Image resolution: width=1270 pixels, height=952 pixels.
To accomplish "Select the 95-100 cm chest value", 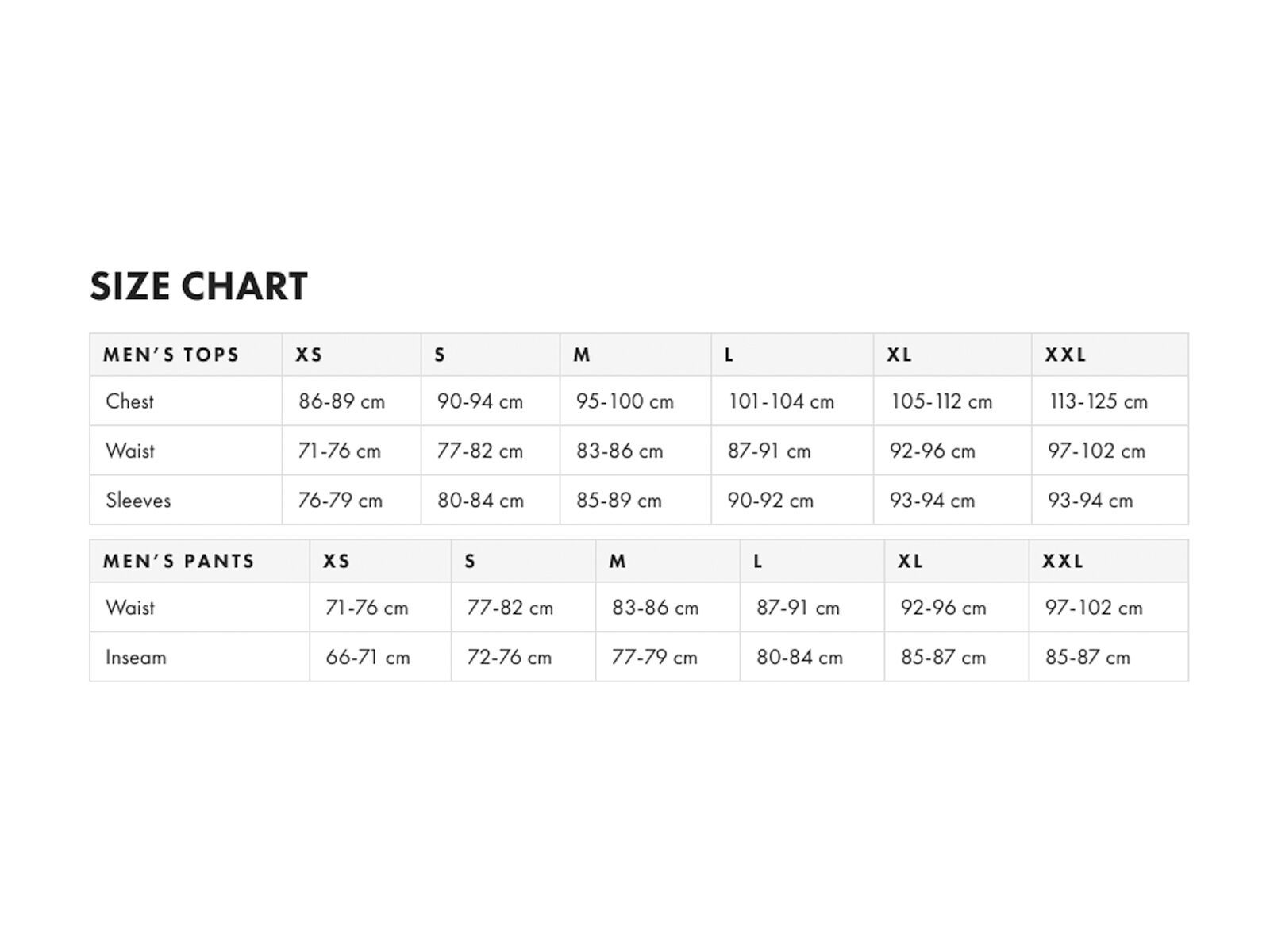I will (625, 401).
